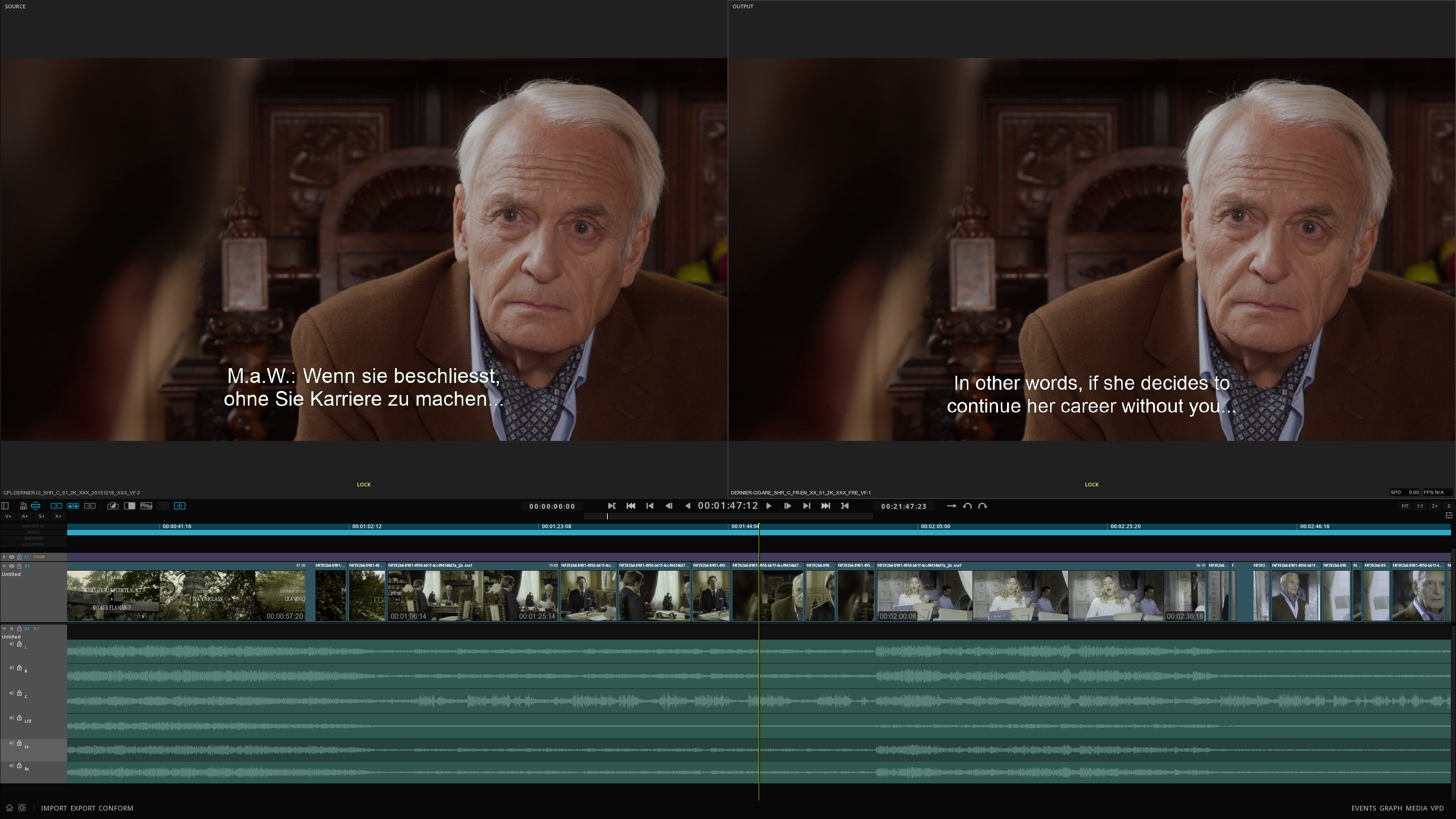
Task: Click the track hierarchy icon in toolbar
Action: click(23, 506)
